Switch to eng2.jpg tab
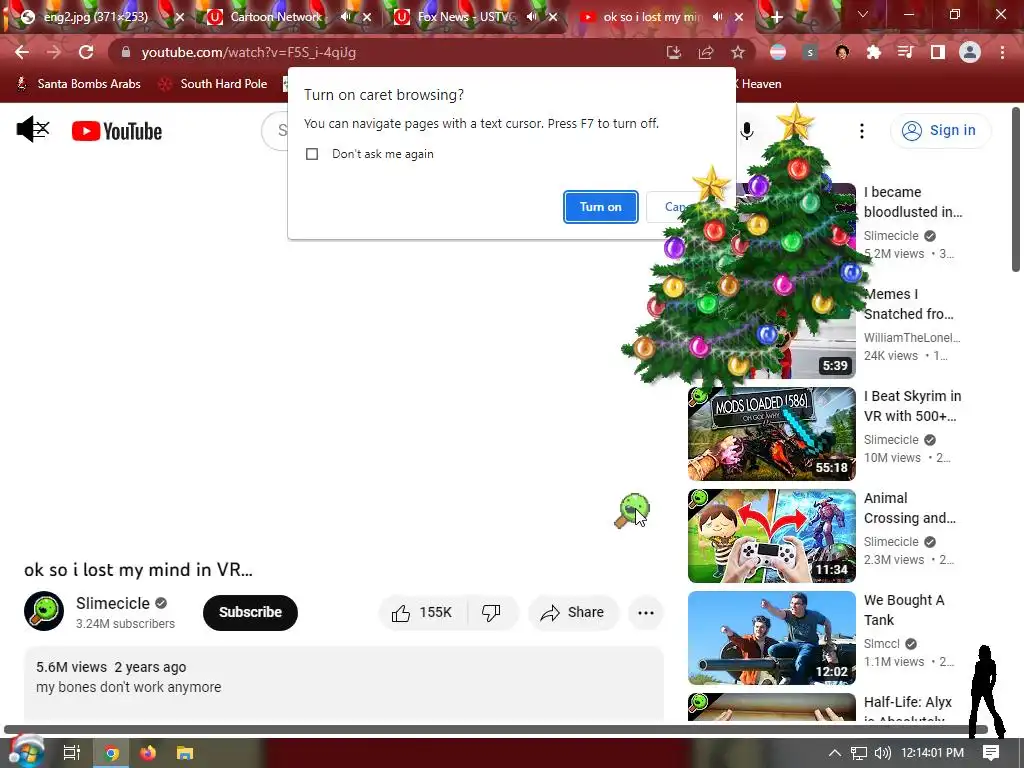Viewport: 1024px width, 768px height. (95, 17)
